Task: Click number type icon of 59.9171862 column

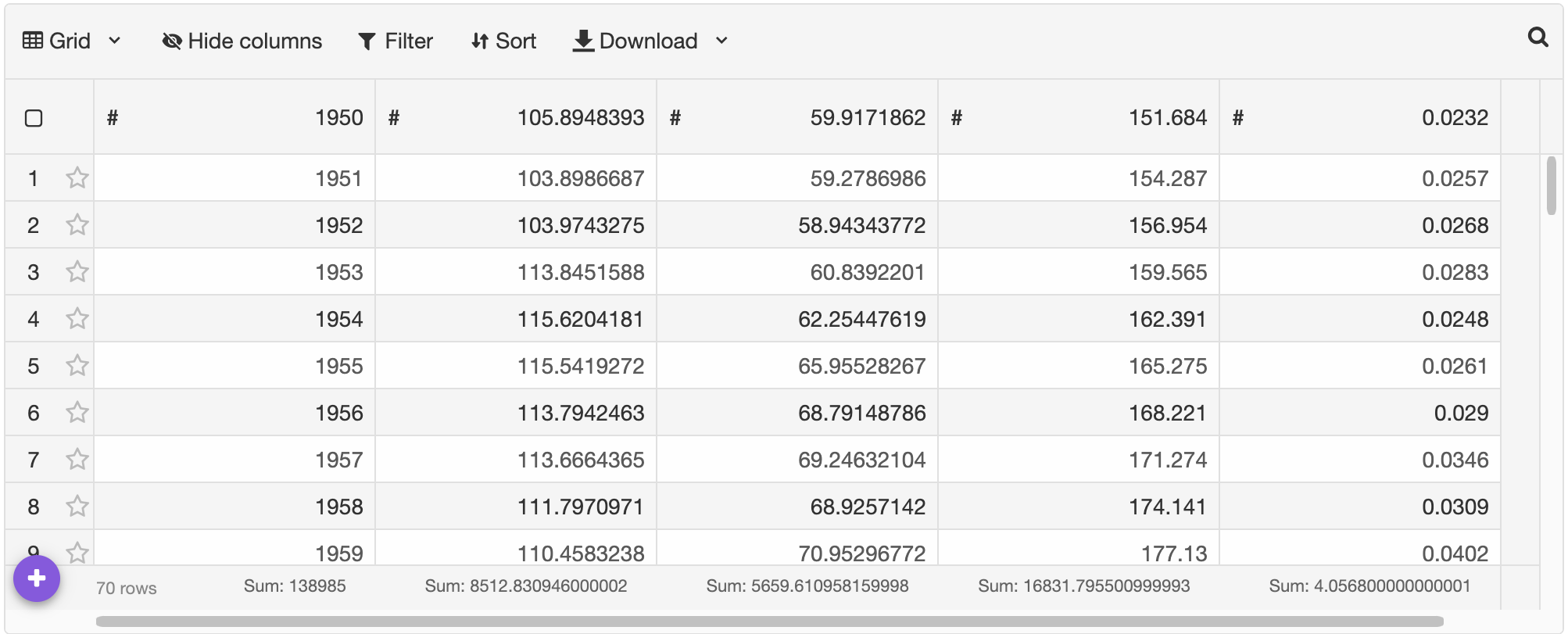Action: tap(675, 118)
